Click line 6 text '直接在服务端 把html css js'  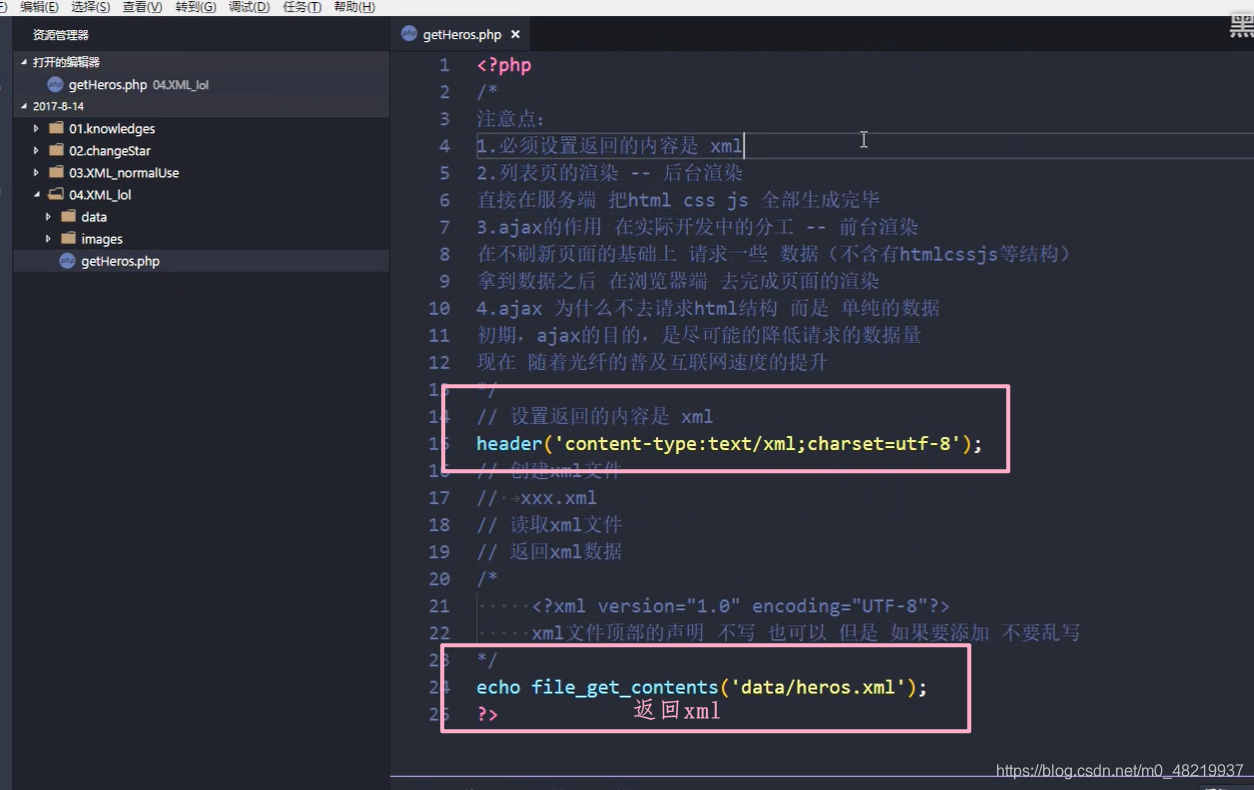(612, 200)
